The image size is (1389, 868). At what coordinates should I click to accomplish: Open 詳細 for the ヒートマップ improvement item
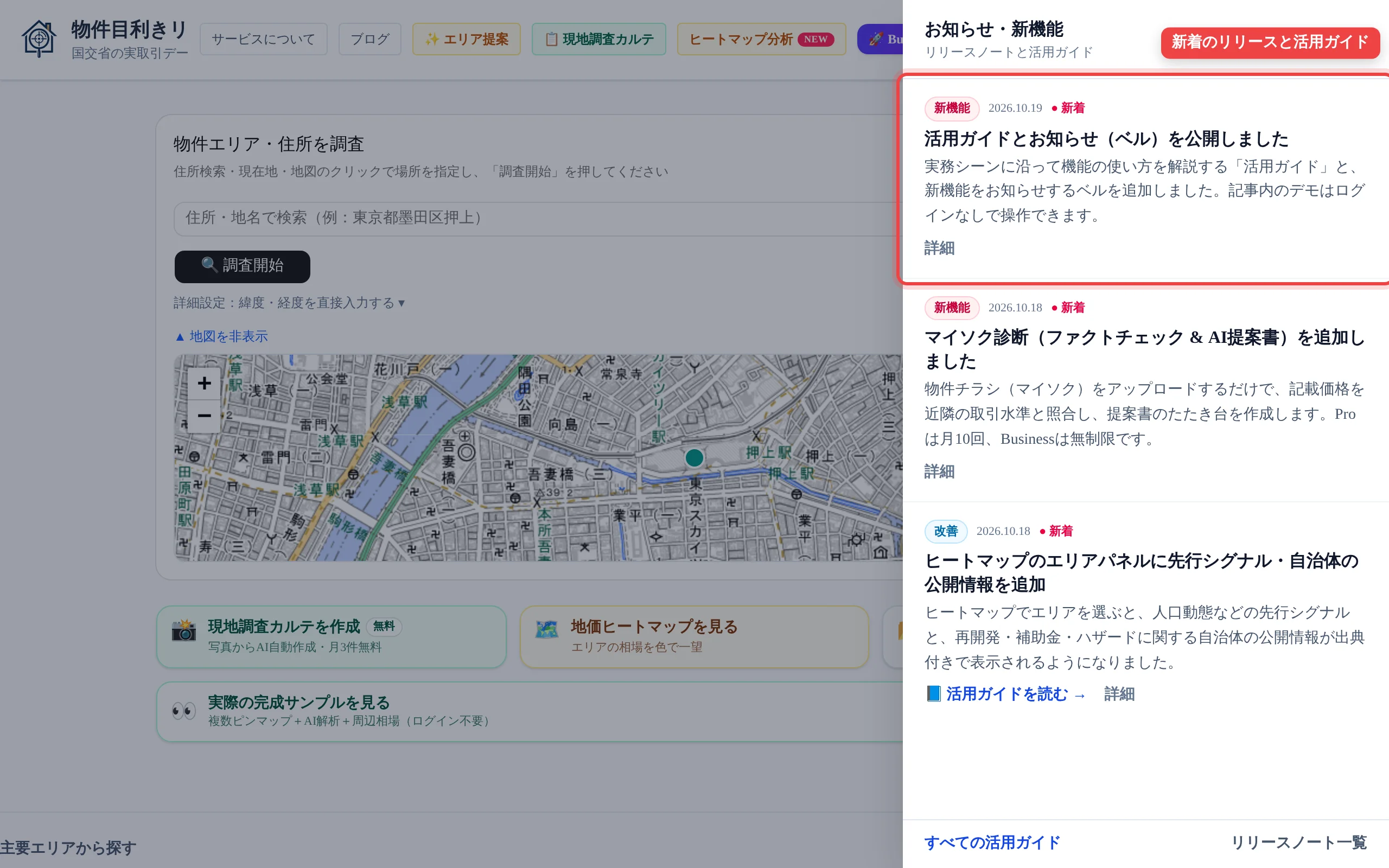pyautogui.click(x=1119, y=694)
